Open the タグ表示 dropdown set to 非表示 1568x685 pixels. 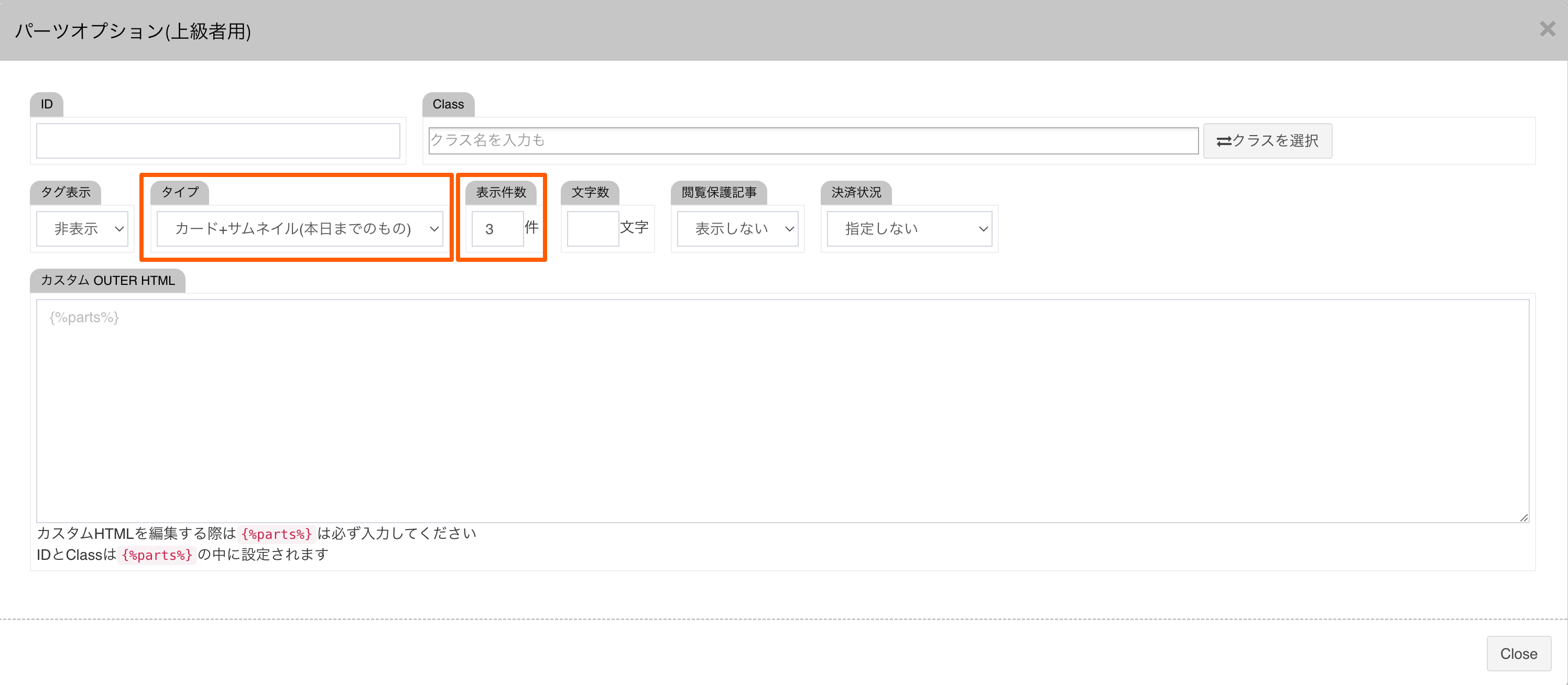click(82, 229)
